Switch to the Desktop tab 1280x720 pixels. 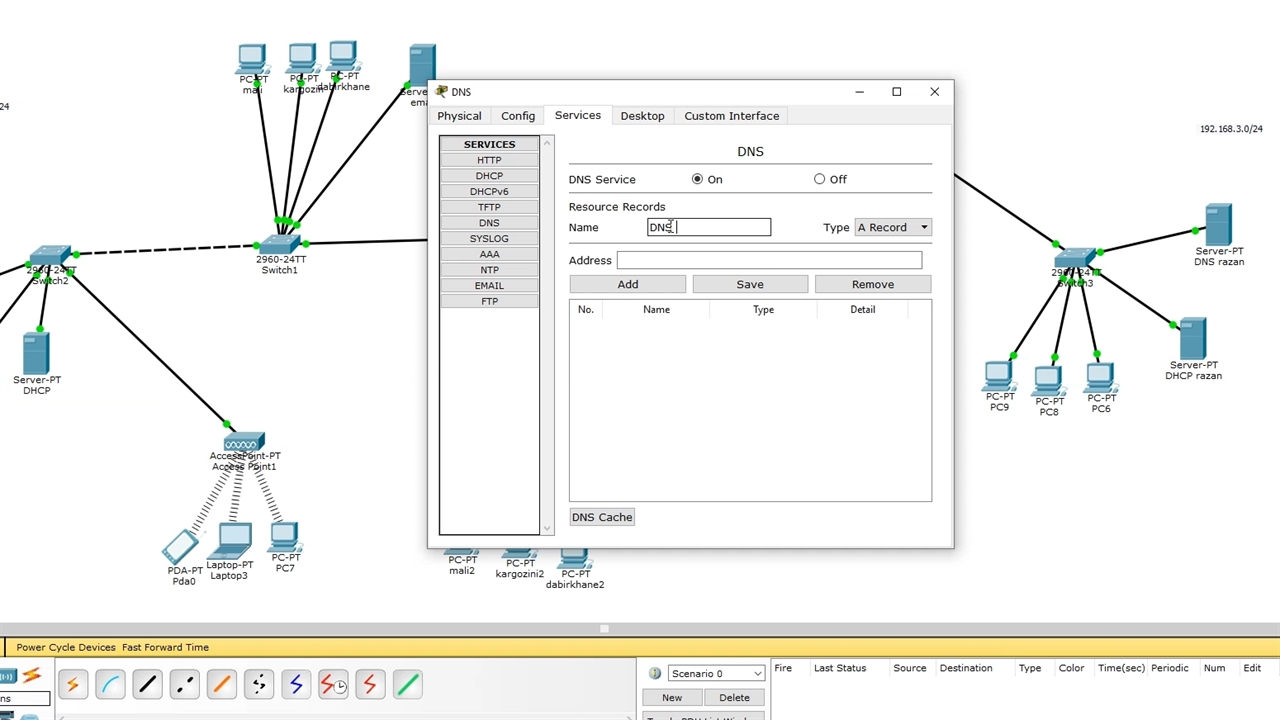point(642,116)
